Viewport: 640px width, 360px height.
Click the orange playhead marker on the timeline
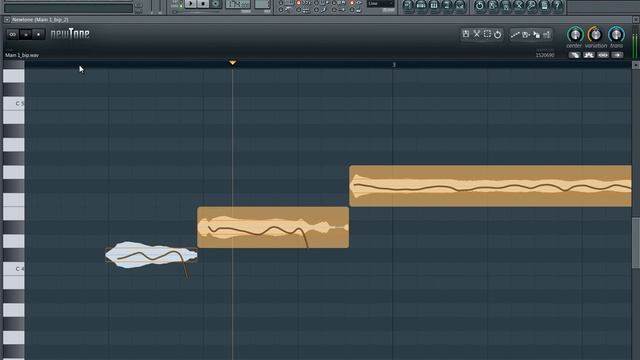click(232, 62)
